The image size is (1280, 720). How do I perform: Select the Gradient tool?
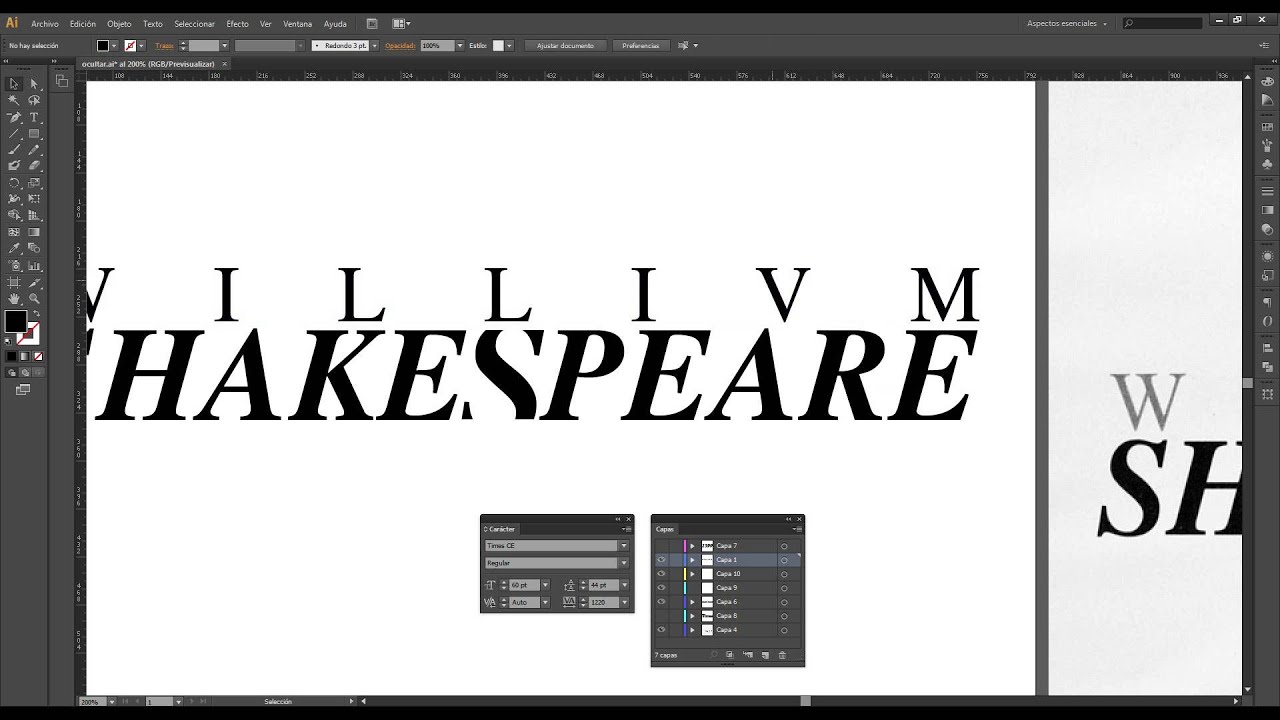(34, 232)
